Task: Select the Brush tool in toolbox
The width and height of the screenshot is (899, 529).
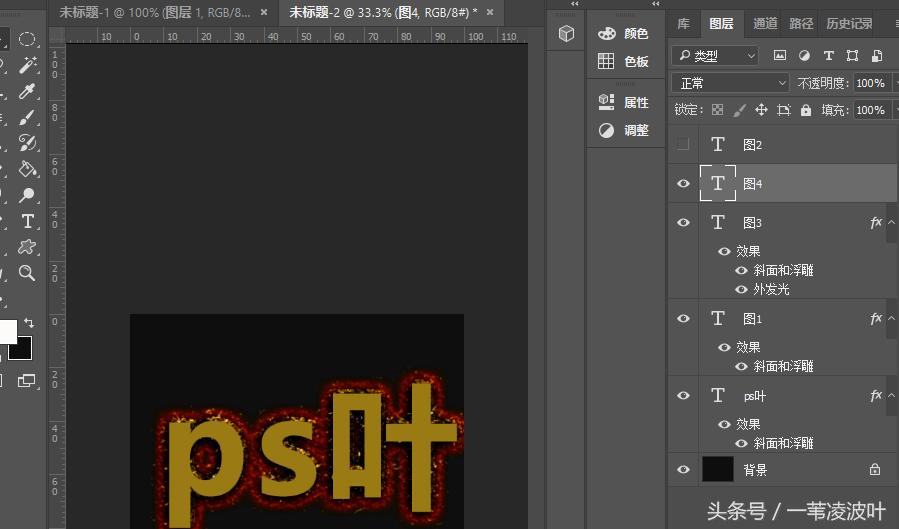Action: [27, 117]
